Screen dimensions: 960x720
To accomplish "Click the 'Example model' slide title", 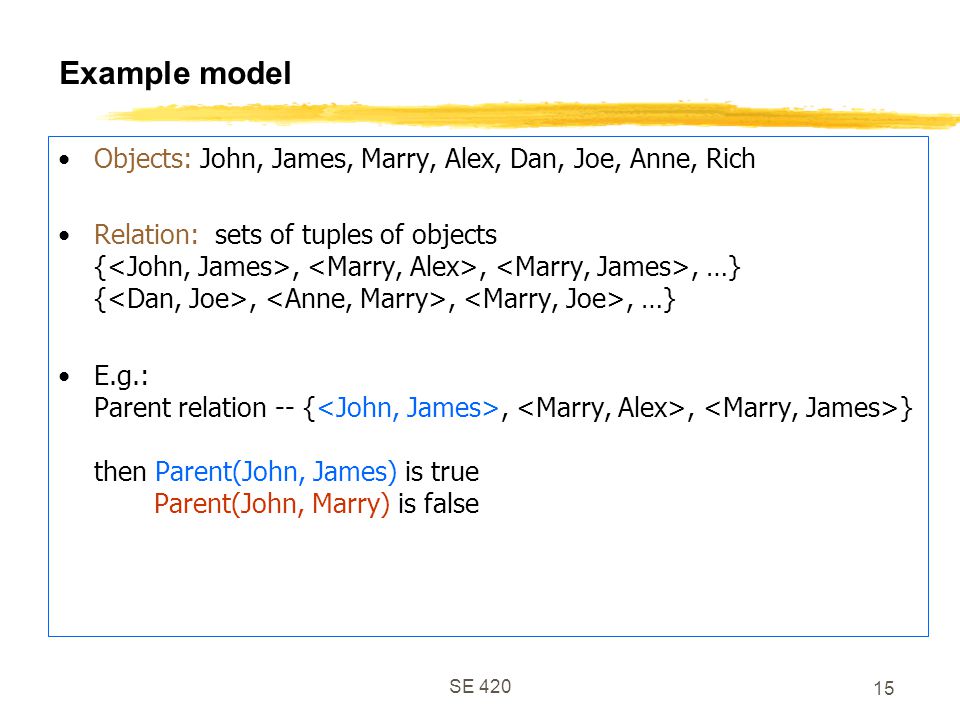I will pos(175,74).
